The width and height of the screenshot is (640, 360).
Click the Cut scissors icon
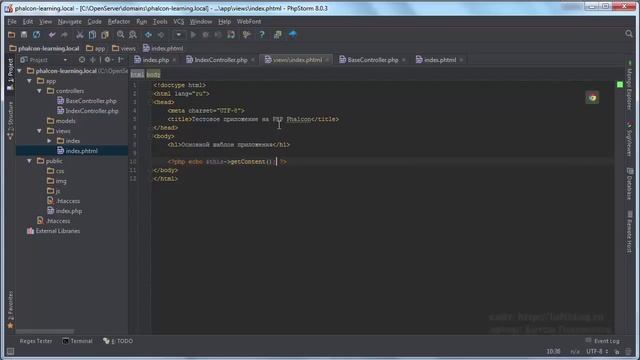click(80, 35)
